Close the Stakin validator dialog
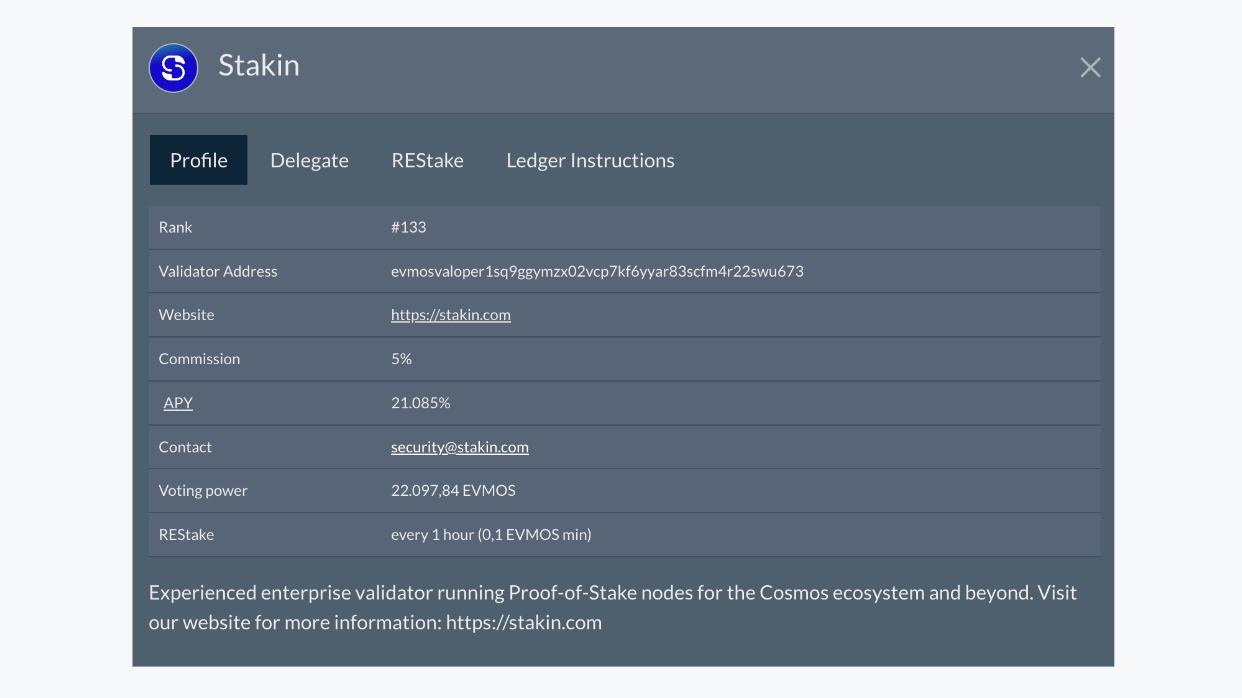The image size is (1242, 698). (x=1090, y=67)
